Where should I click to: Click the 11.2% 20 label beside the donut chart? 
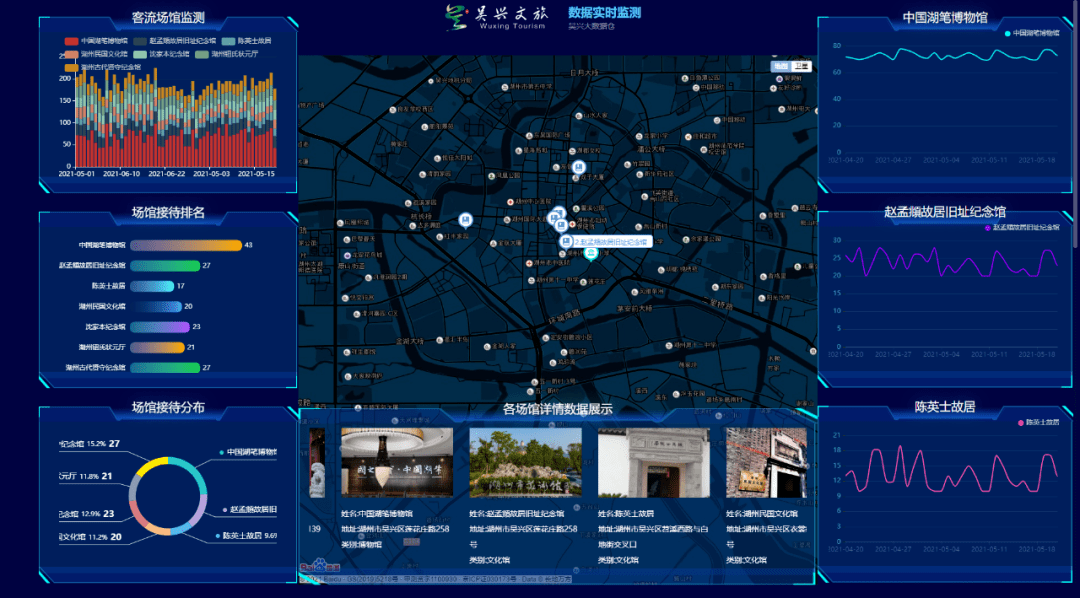pos(90,537)
